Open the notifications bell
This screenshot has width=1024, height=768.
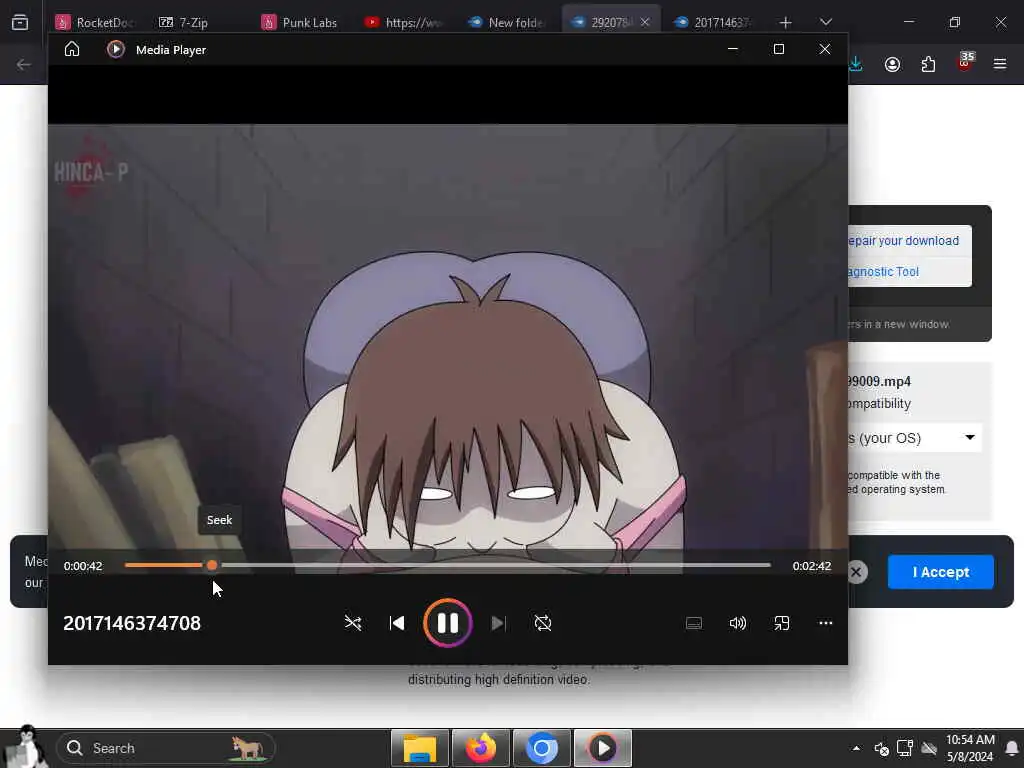1012,748
